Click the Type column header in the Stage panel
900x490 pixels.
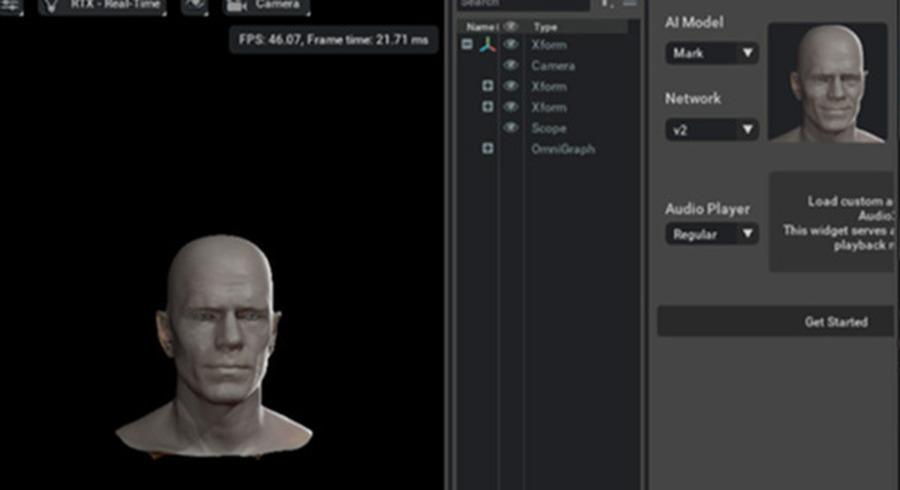(x=546, y=27)
